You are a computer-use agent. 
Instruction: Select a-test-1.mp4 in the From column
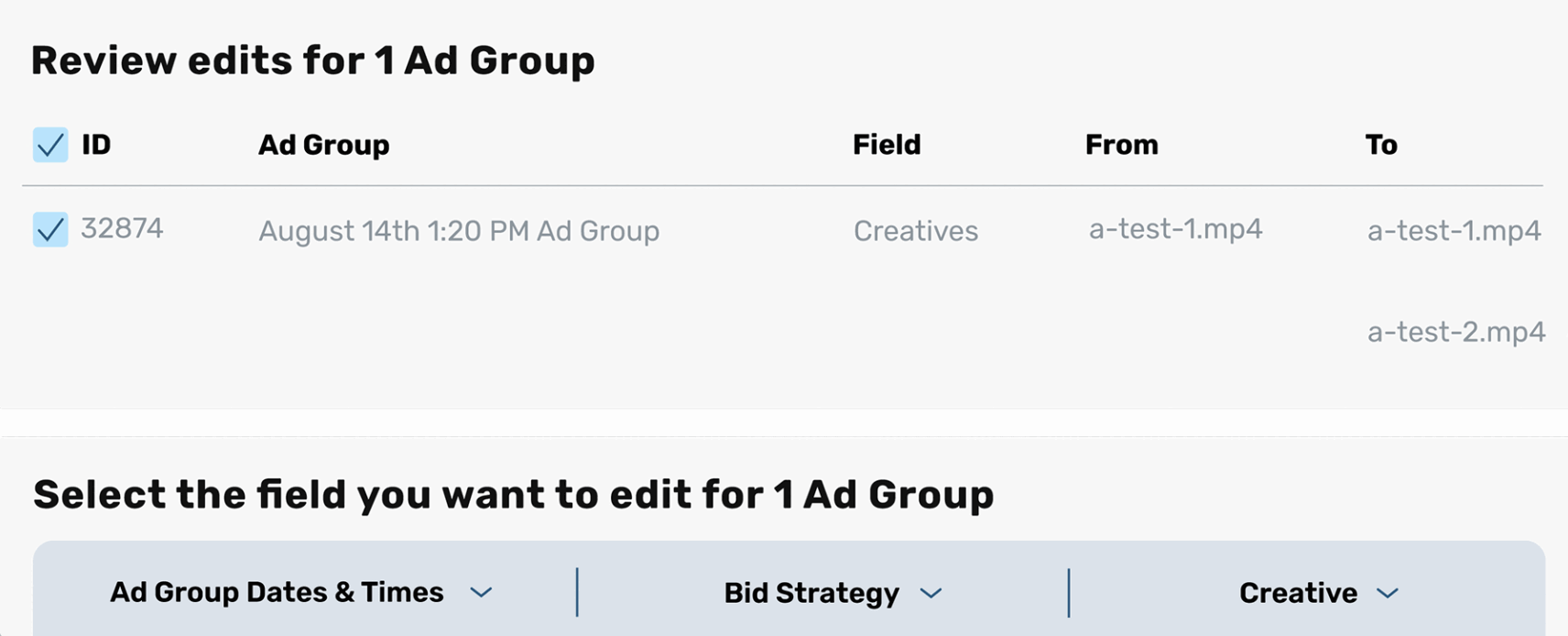pos(1175,229)
